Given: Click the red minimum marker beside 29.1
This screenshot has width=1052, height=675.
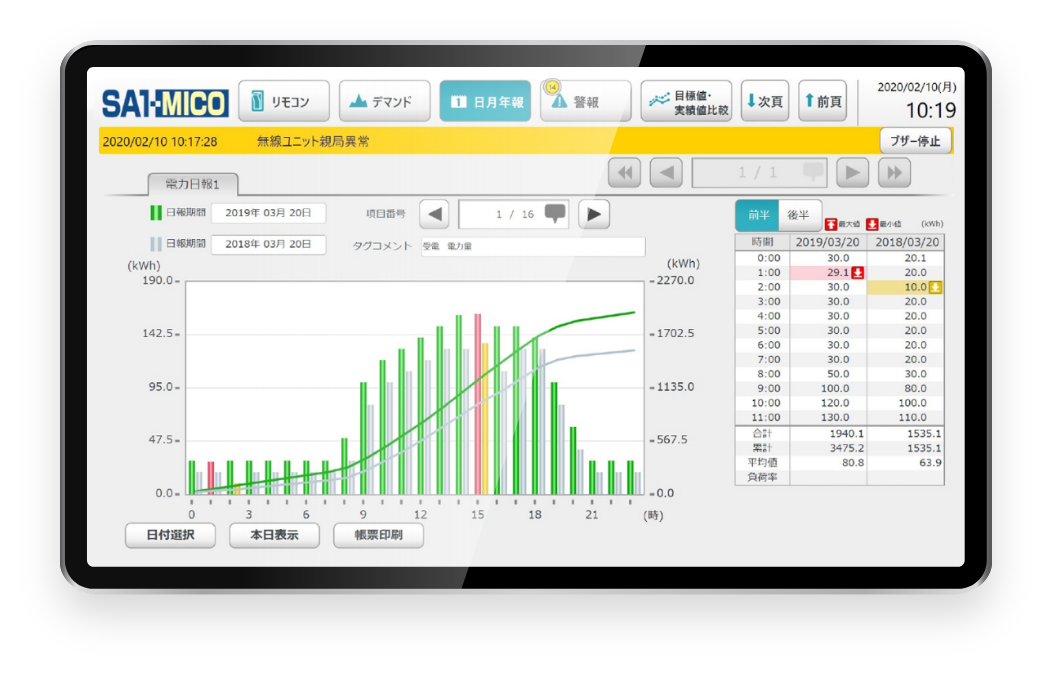Looking at the screenshot, I should pos(857,272).
